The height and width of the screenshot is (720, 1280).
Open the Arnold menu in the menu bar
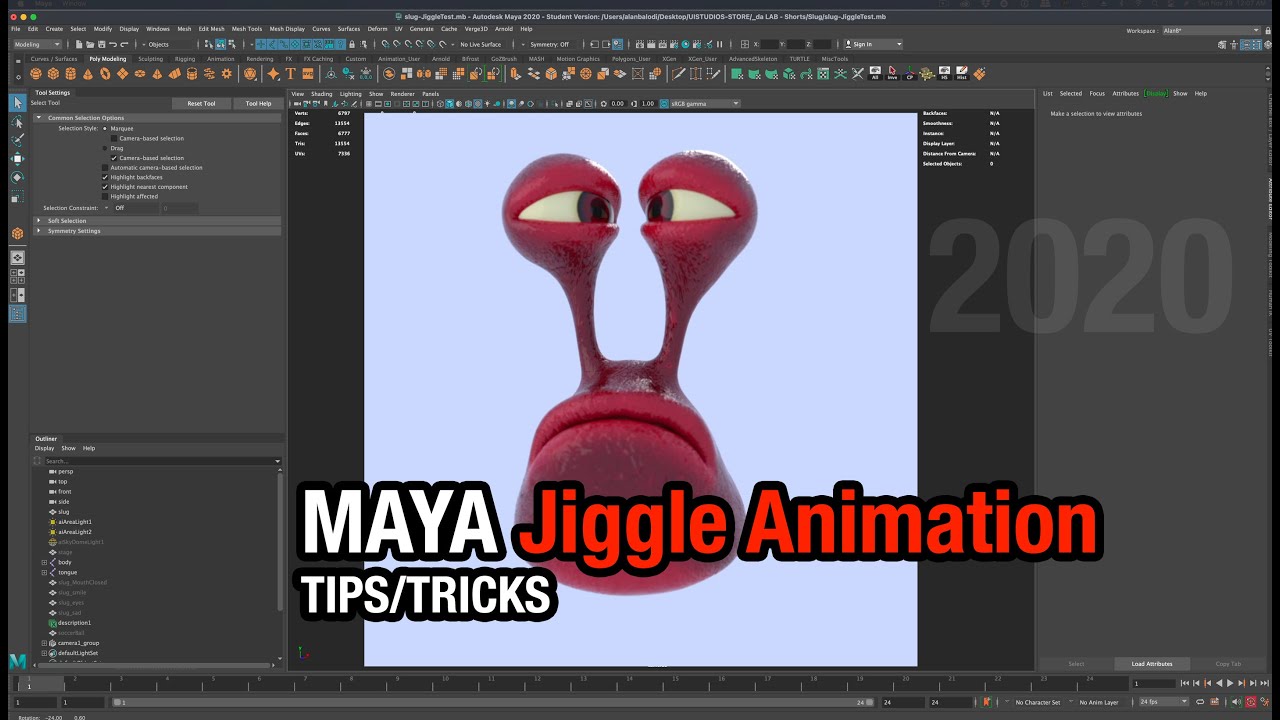504,29
